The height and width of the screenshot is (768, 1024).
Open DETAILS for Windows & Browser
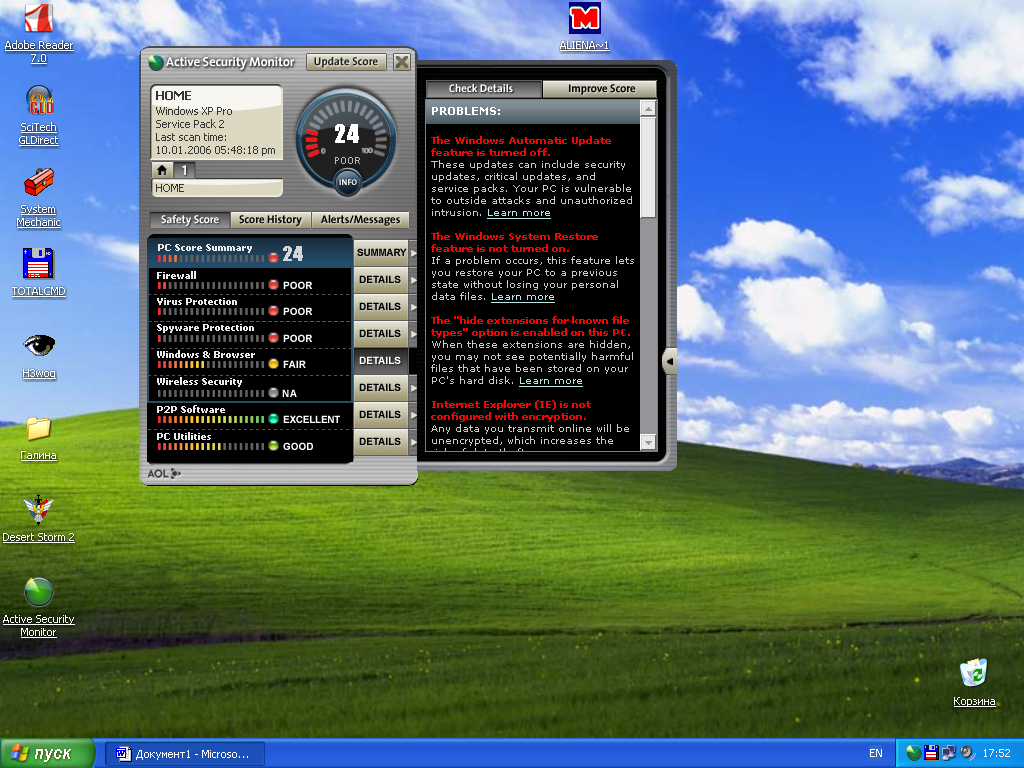click(381, 360)
